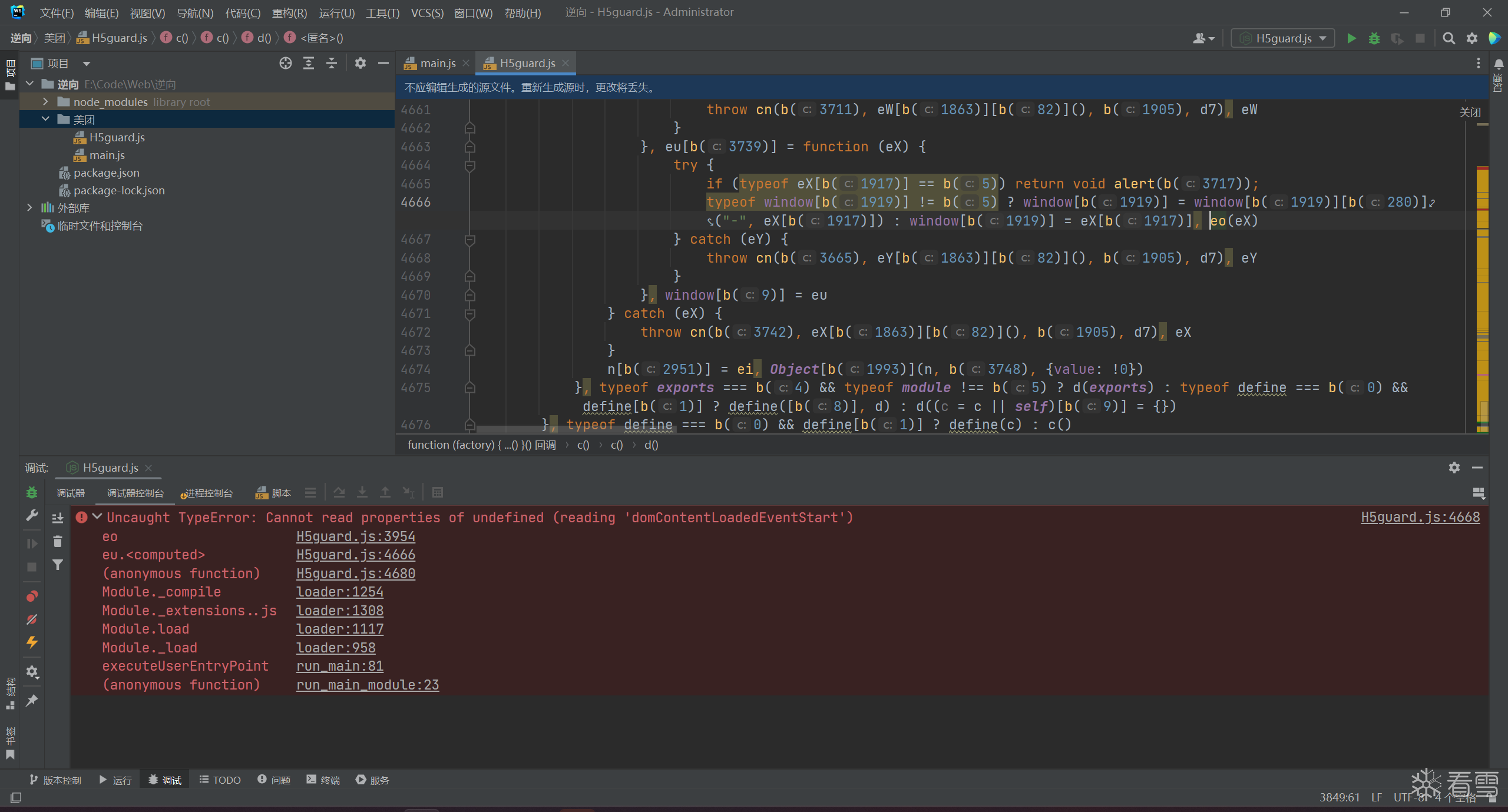Toggle Mute Breakpoints icon

pyautogui.click(x=32, y=619)
